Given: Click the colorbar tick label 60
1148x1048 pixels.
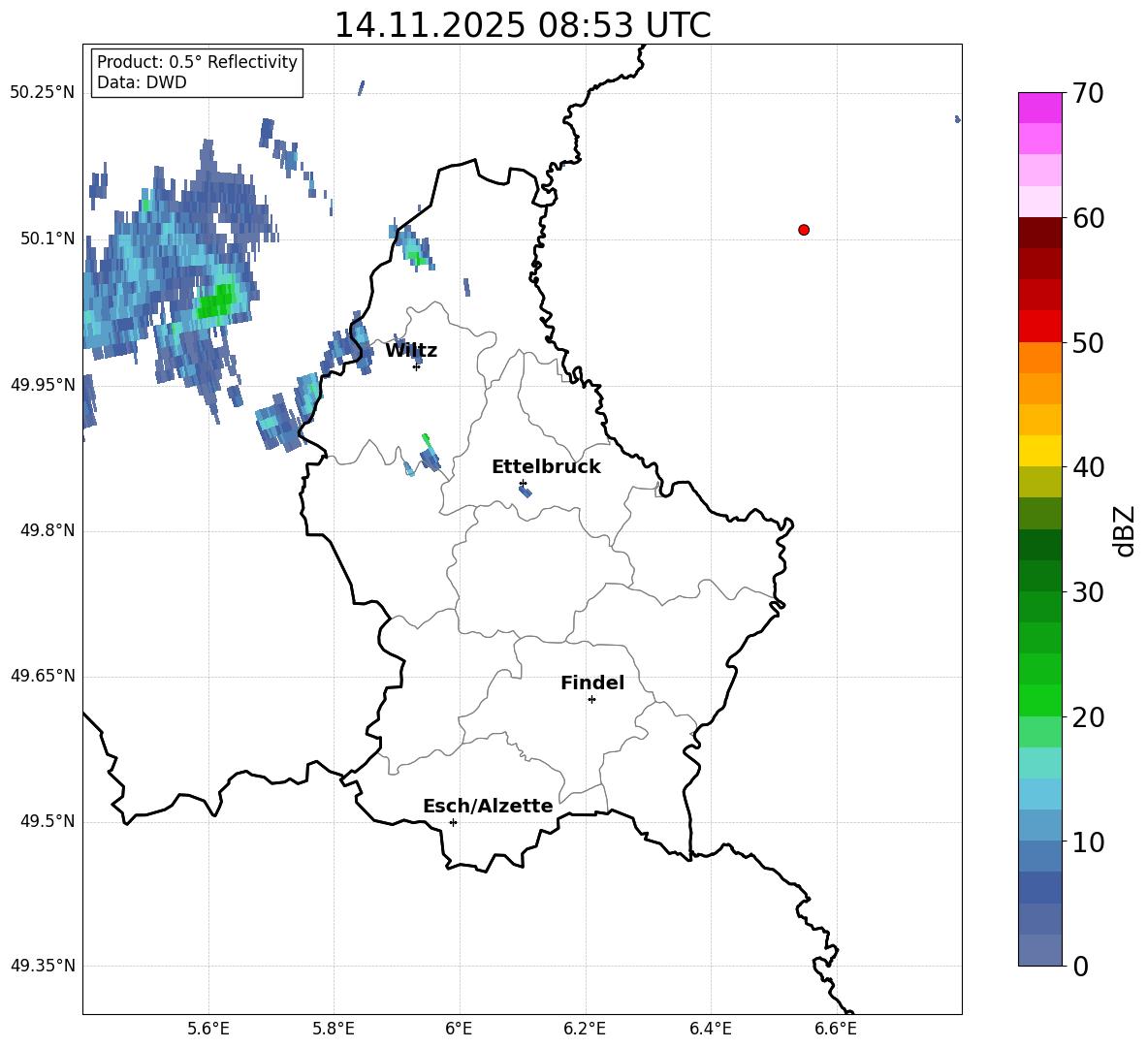Looking at the screenshot, I should pos(1088,218).
